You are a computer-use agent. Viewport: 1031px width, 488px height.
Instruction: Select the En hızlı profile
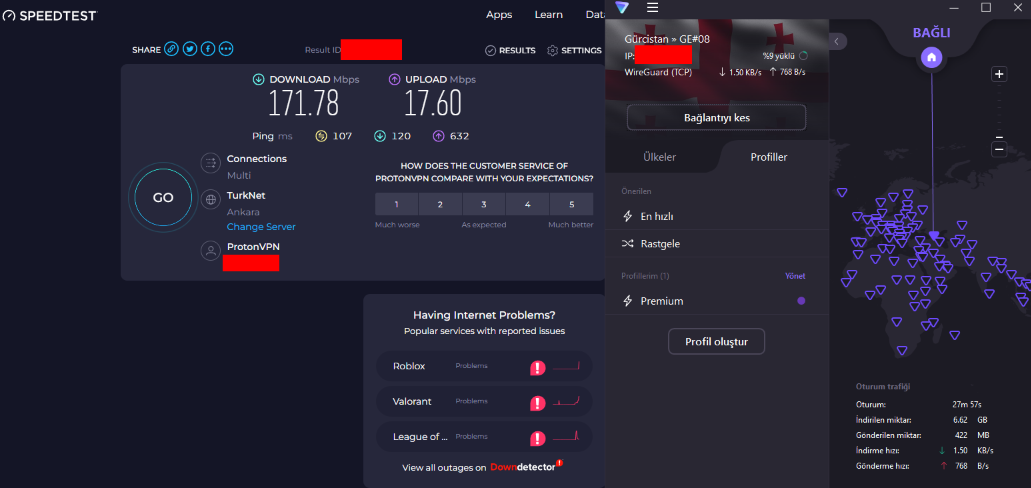click(717, 216)
